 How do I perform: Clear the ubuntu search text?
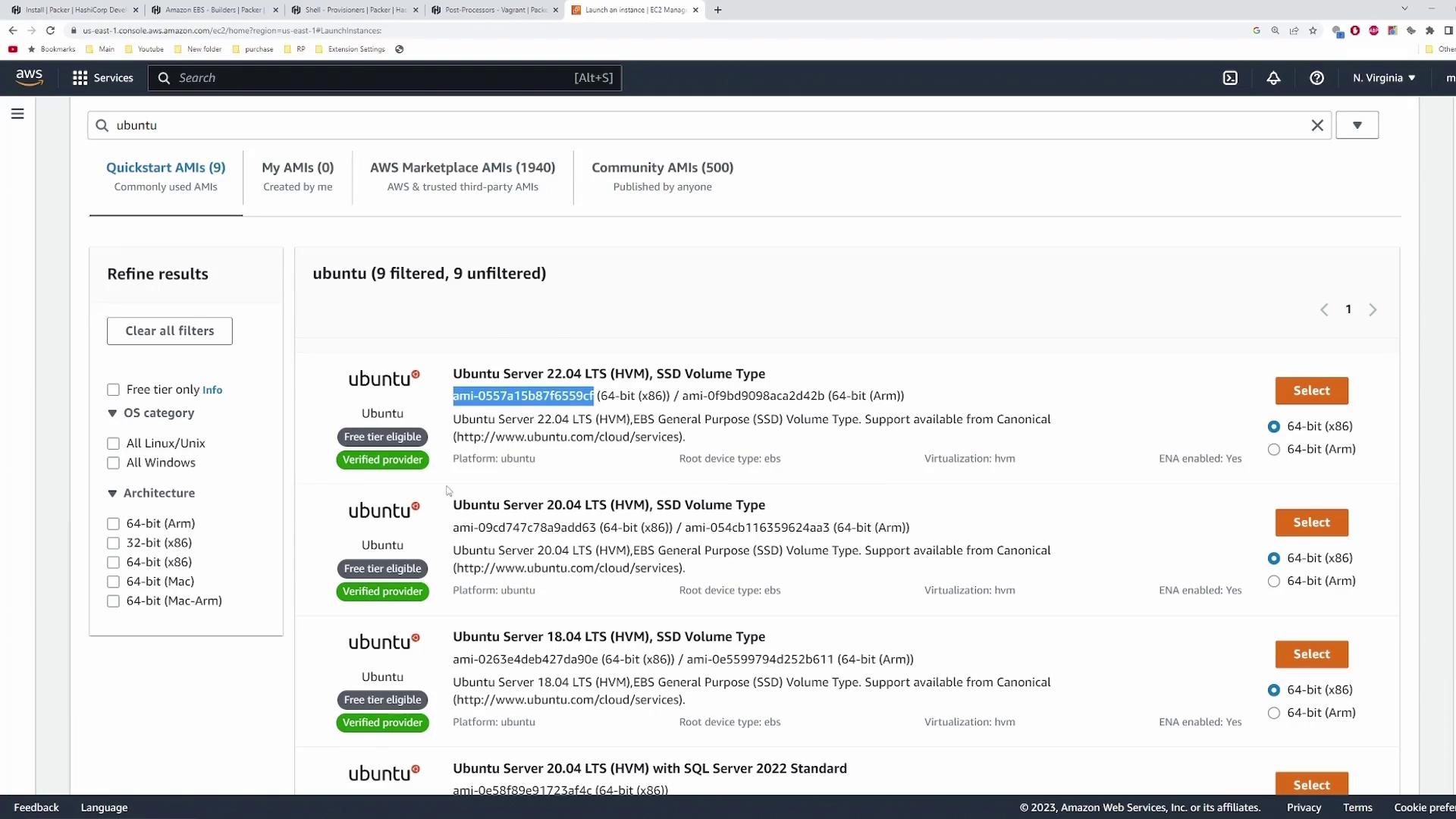pyautogui.click(x=1317, y=125)
